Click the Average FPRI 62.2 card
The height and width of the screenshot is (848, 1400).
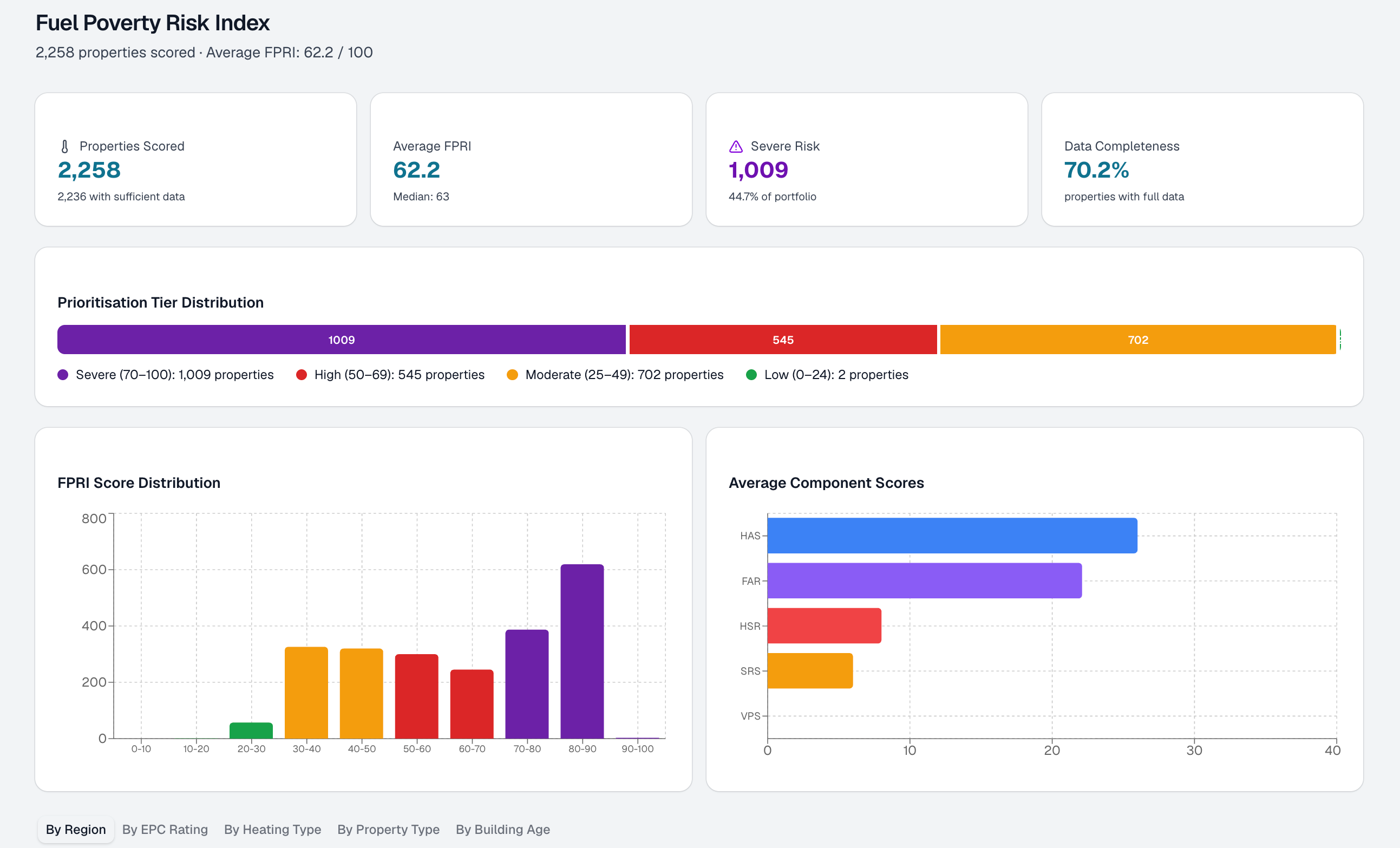click(x=531, y=160)
